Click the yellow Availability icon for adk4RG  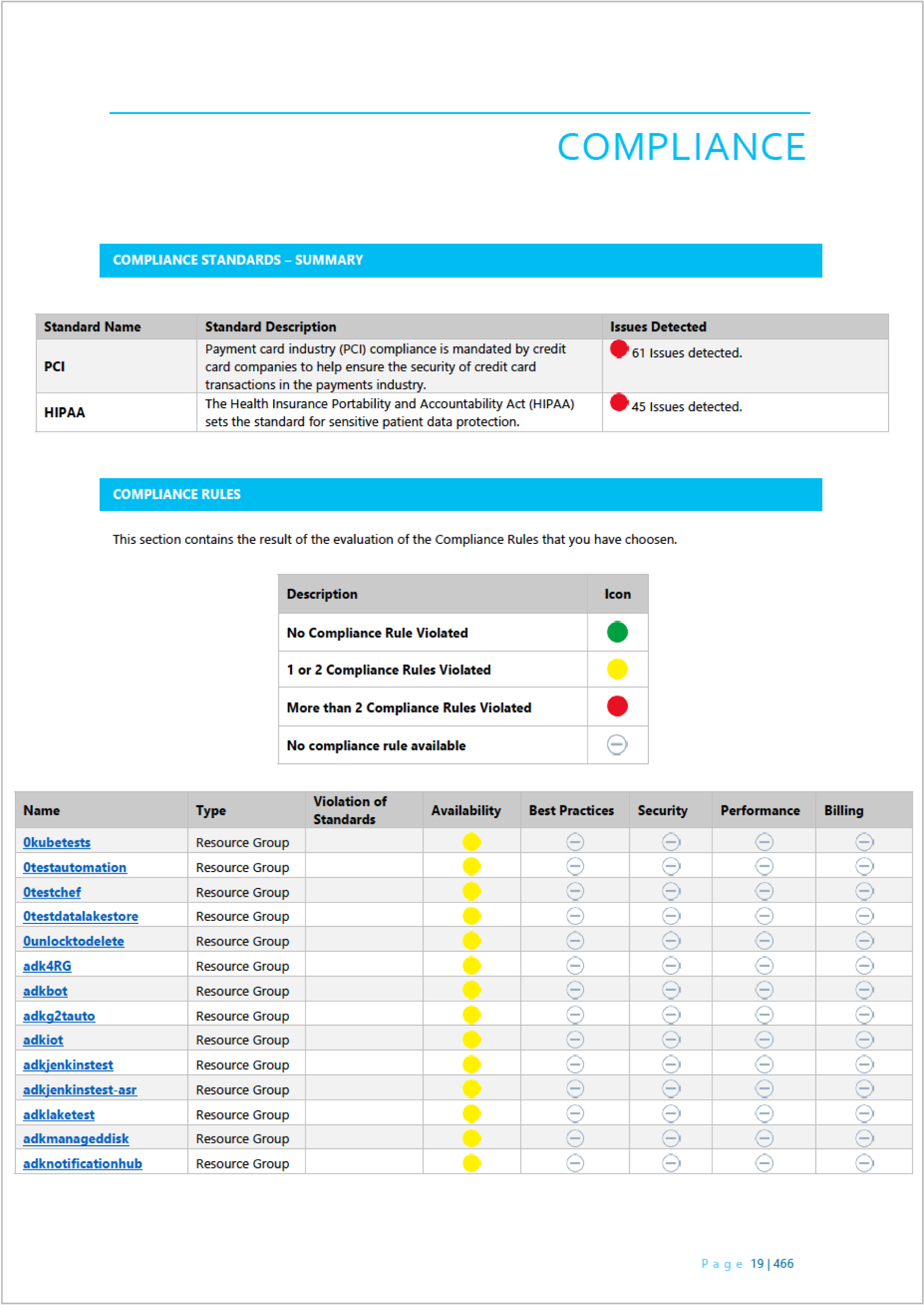coord(472,966)
